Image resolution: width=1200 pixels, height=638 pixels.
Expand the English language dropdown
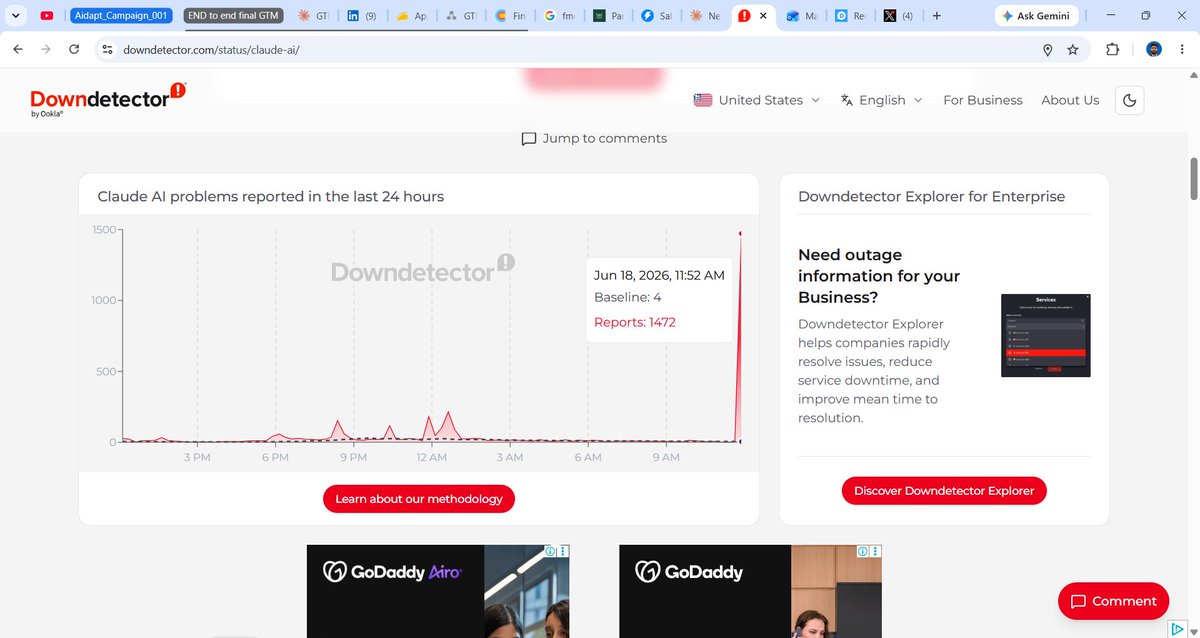pyautogui.click(x=881, y=100)
